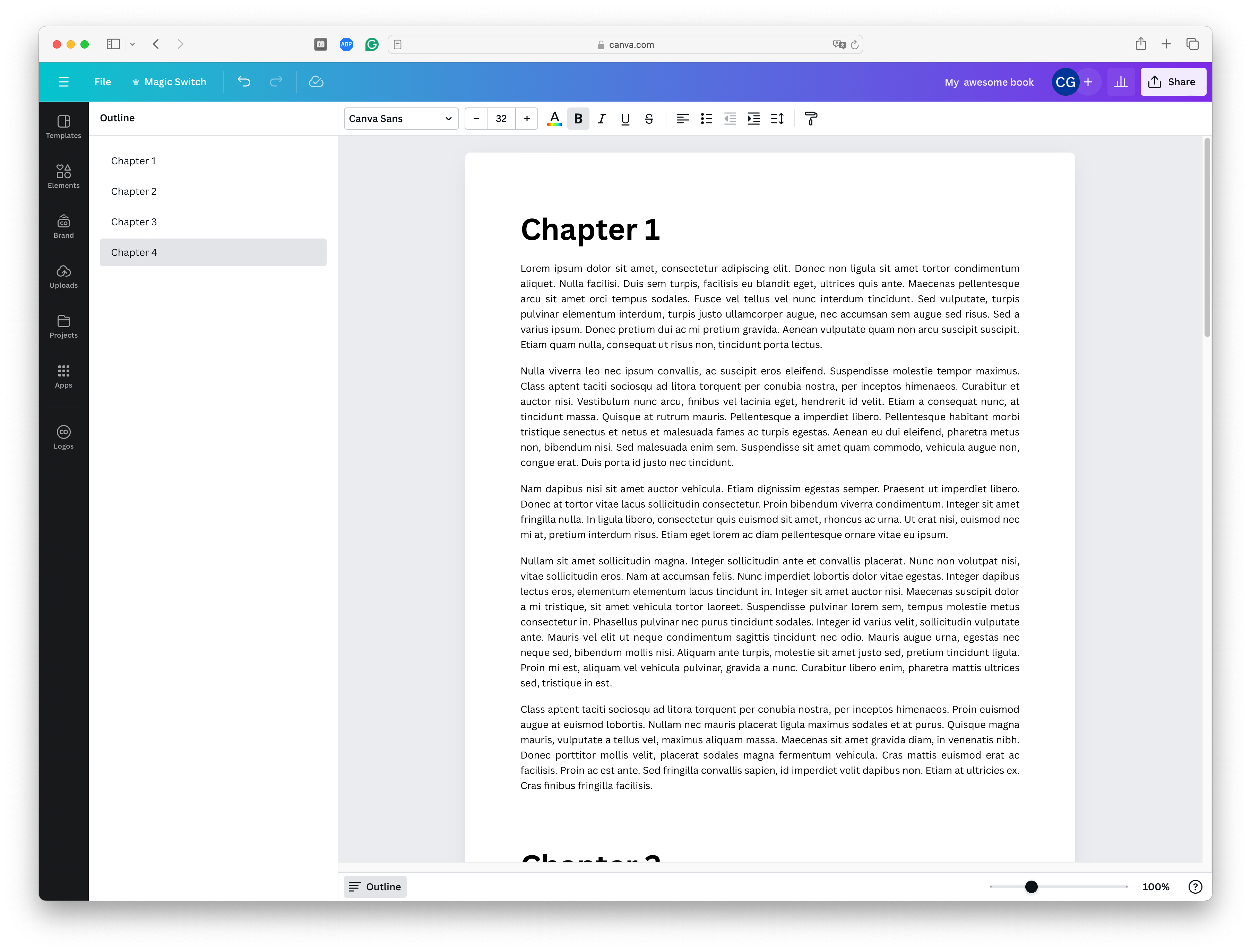Open the line spacing options
The width and height of the screenshot is (1251, 952).
pyautogui.click(x=777, y=119)
